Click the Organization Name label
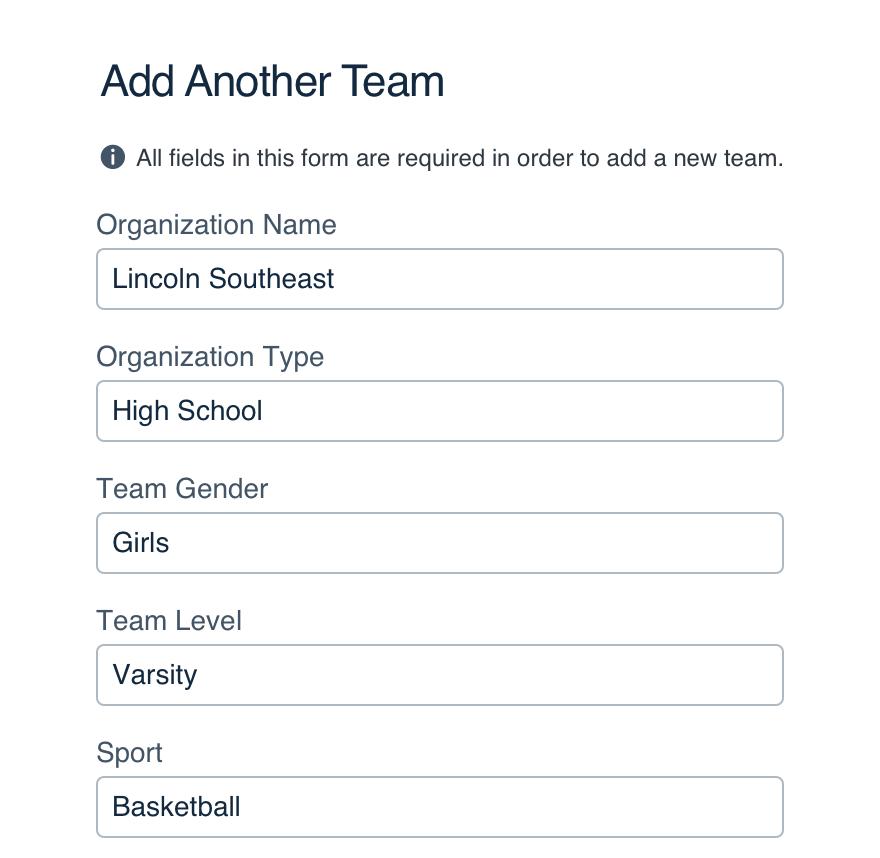The width and height of the screenshot is (880, 858). 216,225
